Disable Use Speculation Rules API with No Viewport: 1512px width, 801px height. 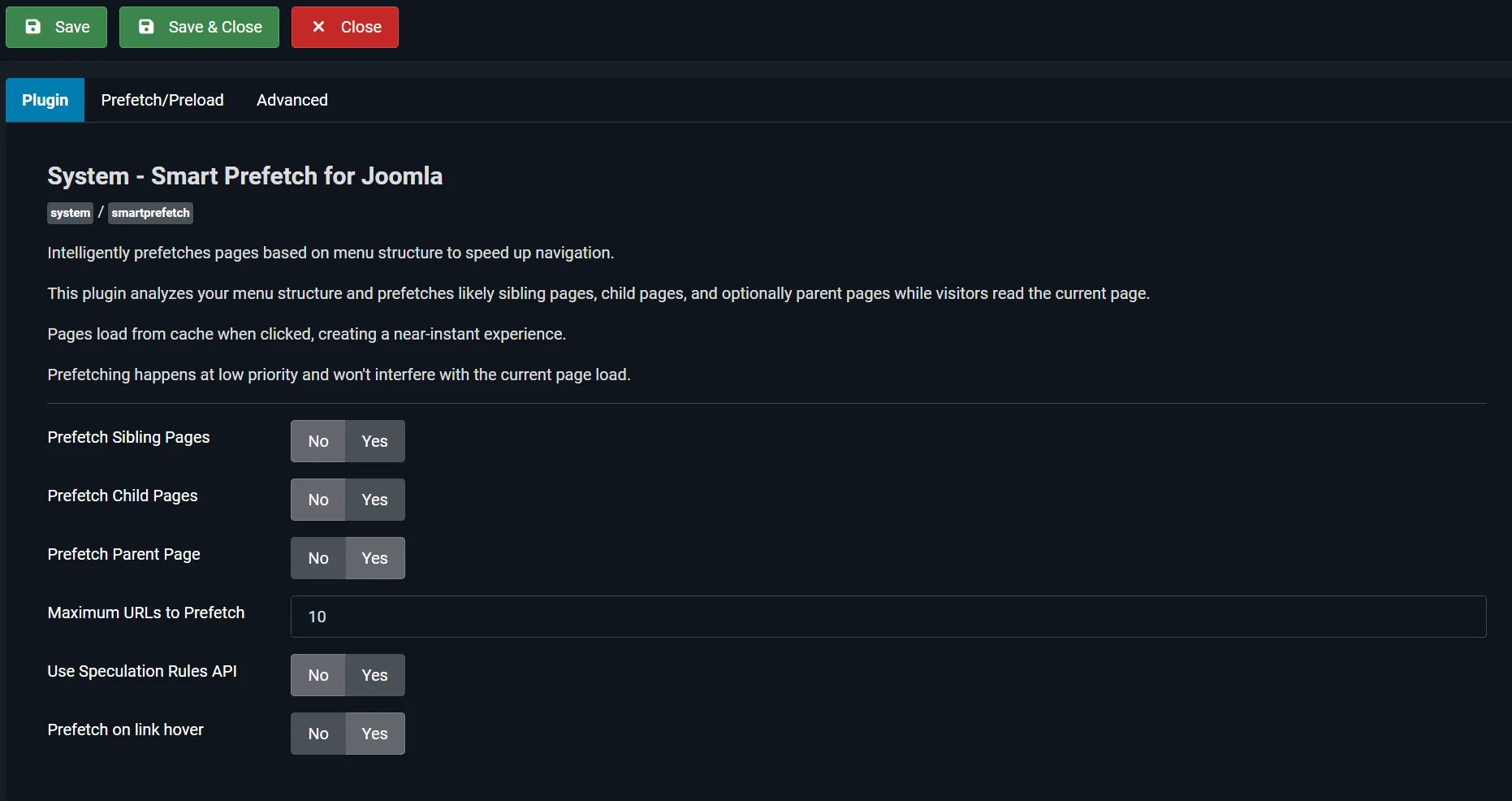tap(318, 675)
